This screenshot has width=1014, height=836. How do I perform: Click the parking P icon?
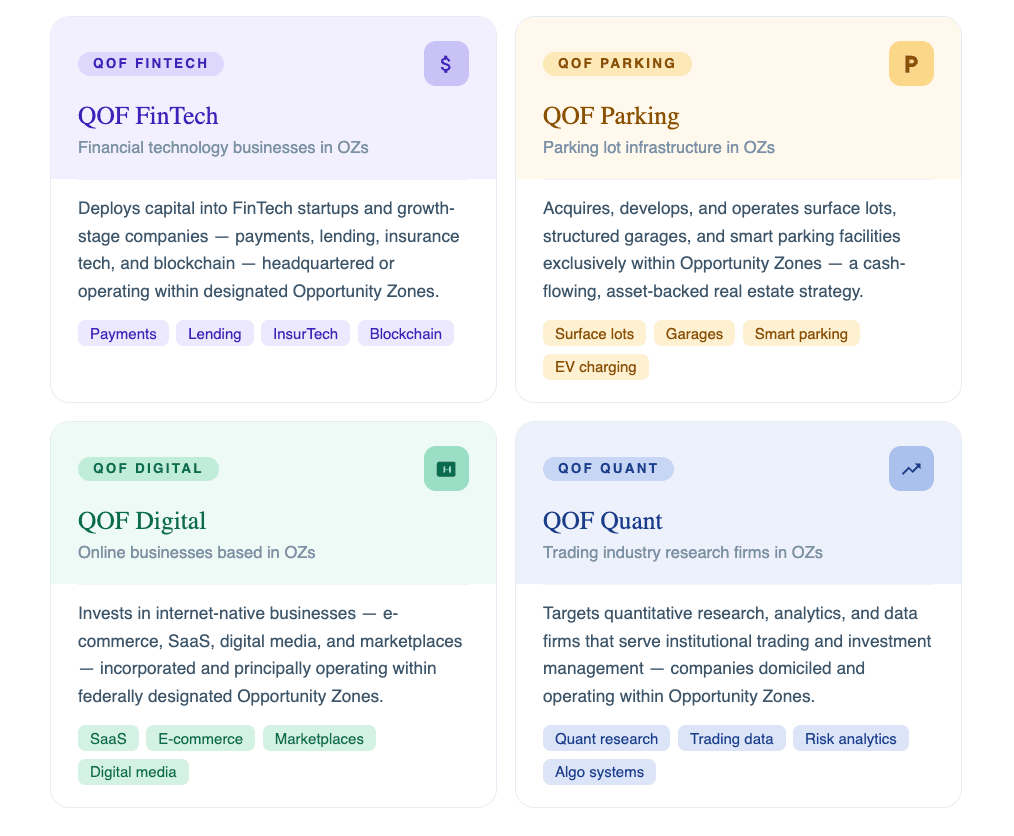[x=911, y=64]
